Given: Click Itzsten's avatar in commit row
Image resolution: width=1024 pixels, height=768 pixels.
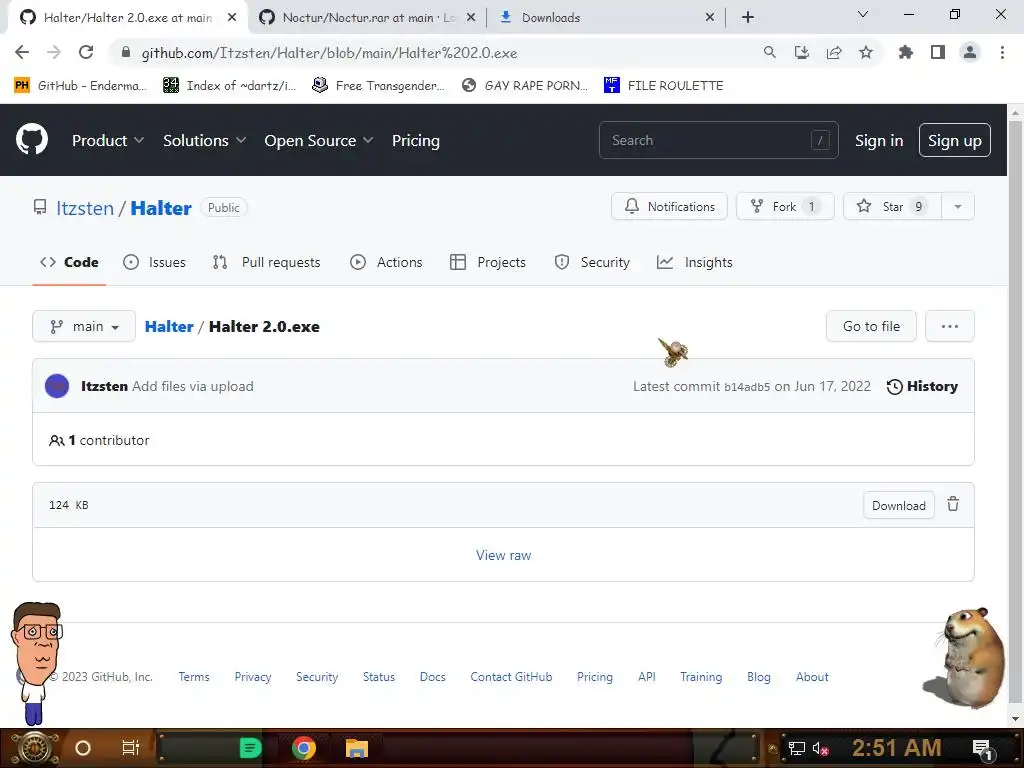Looking at the screenshot, I should [57, 386].
